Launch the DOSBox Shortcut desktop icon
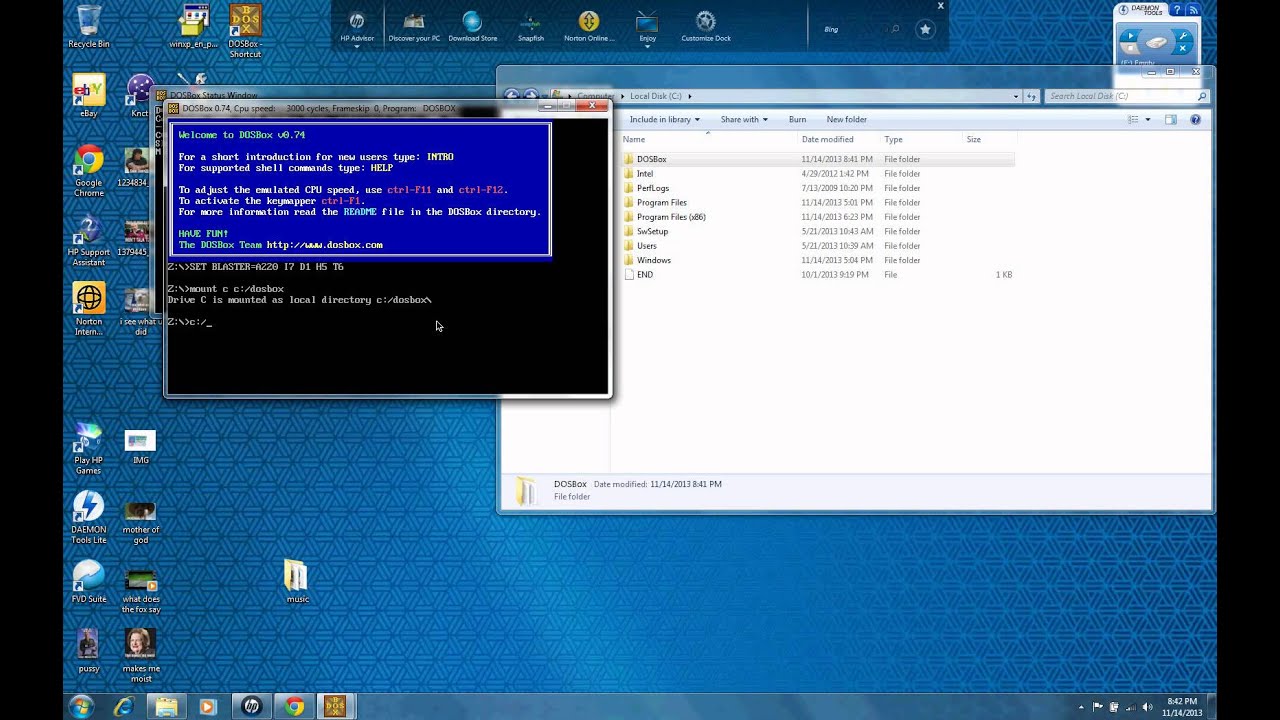 tap(245, 31)
